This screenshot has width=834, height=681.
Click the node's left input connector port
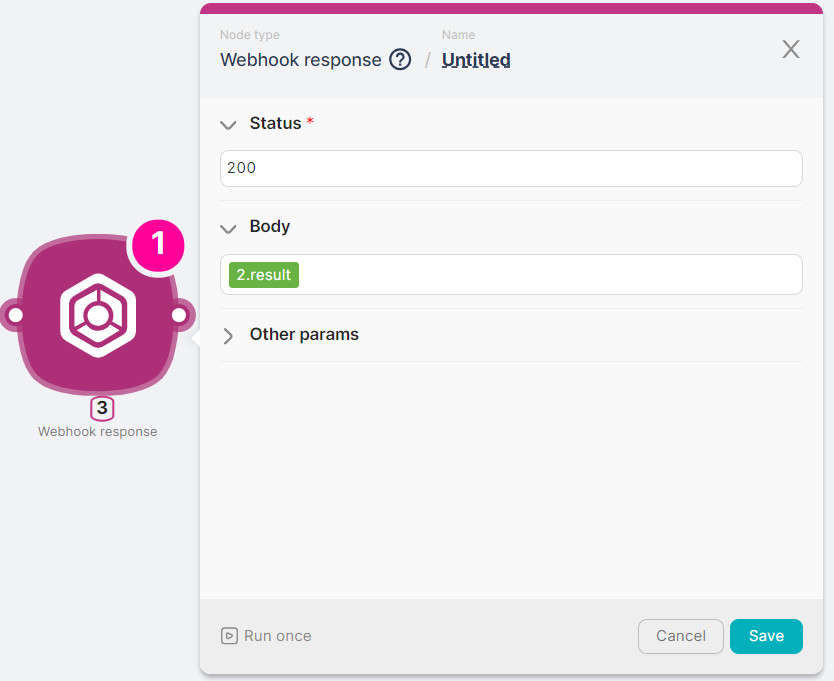pos(15,316)
